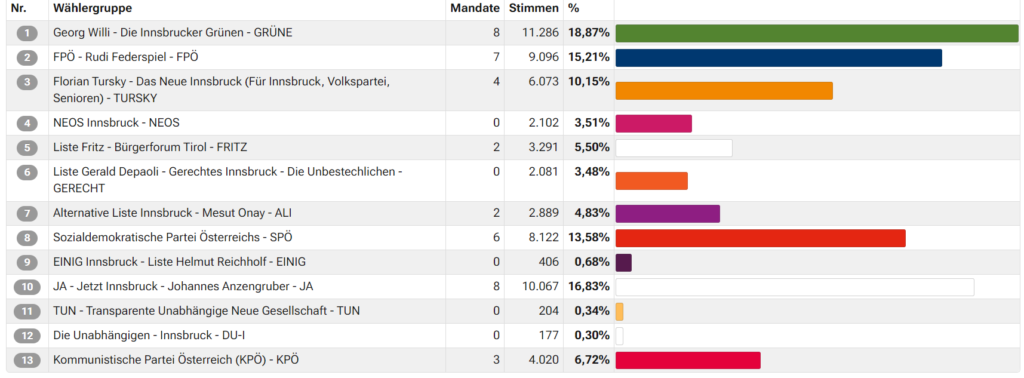Click the Kommunistische Partei Österreich row text
The height and width of the screenshot is (378, 1024).
click(176, 360)
